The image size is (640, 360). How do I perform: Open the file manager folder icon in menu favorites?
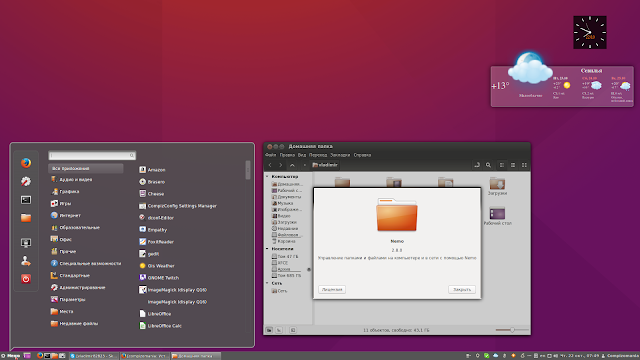(26, 218)
